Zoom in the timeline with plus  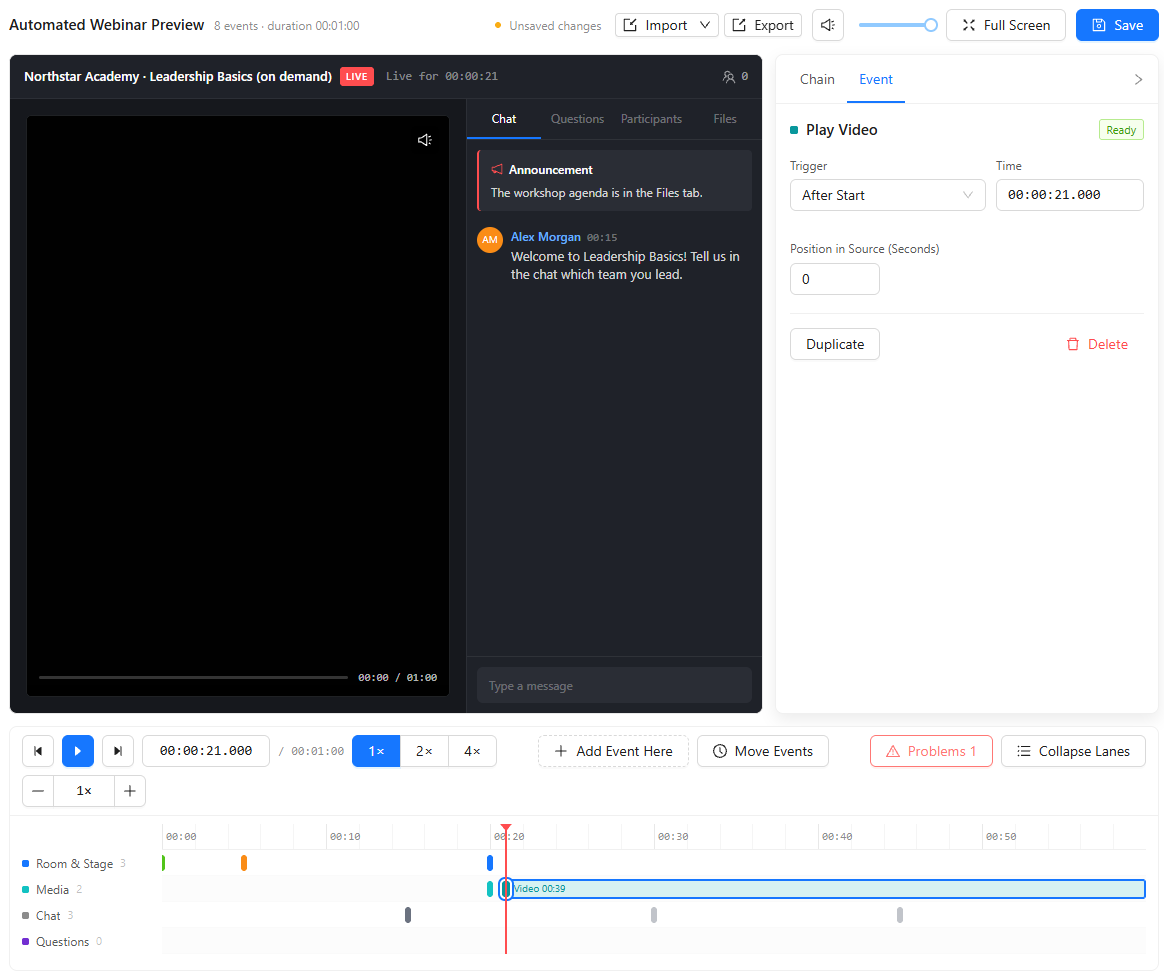[130, 791]
